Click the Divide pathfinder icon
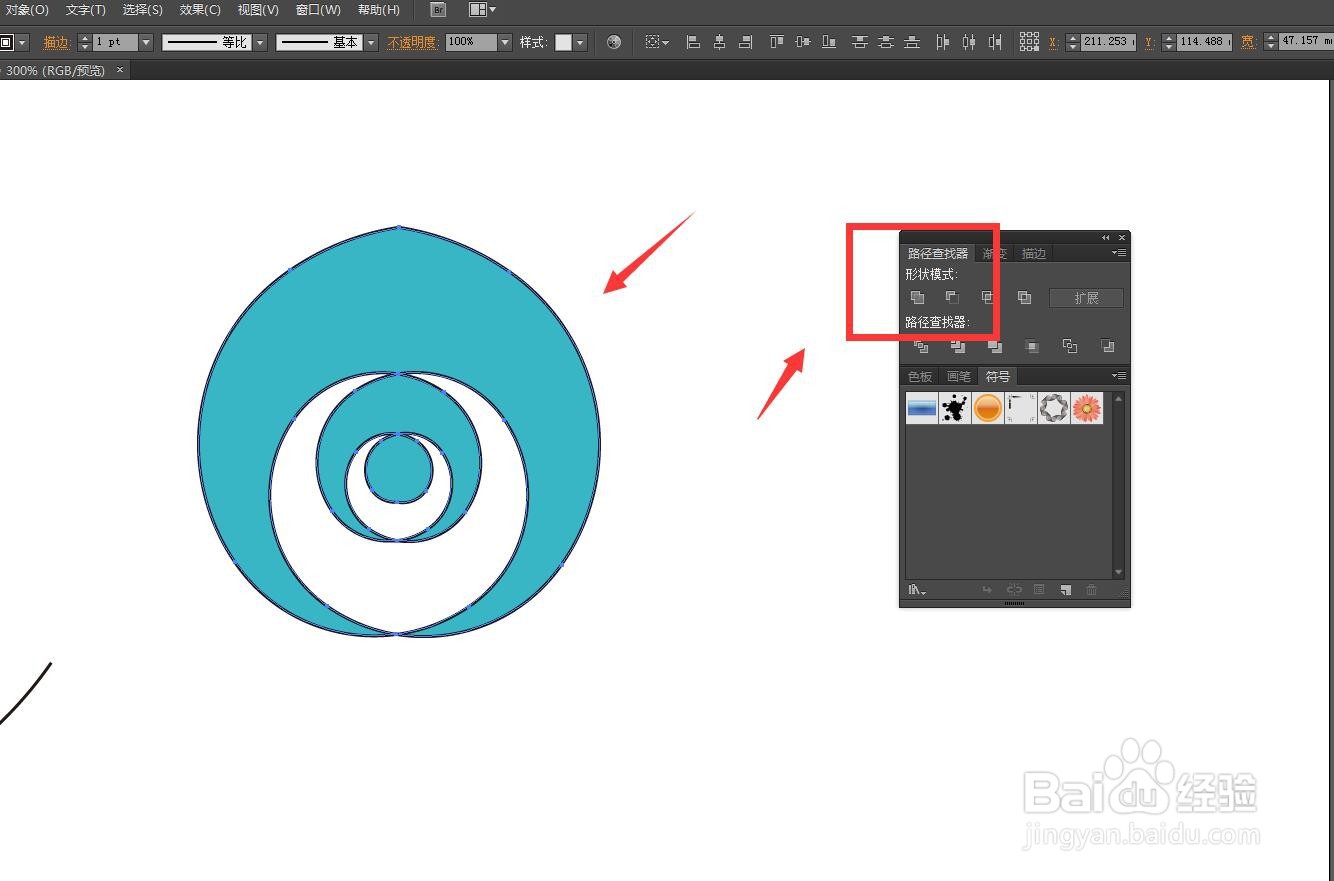Image resolution: width=1334 pixels, height=881 pixels. pyautogui.click(x=921, y=346)
